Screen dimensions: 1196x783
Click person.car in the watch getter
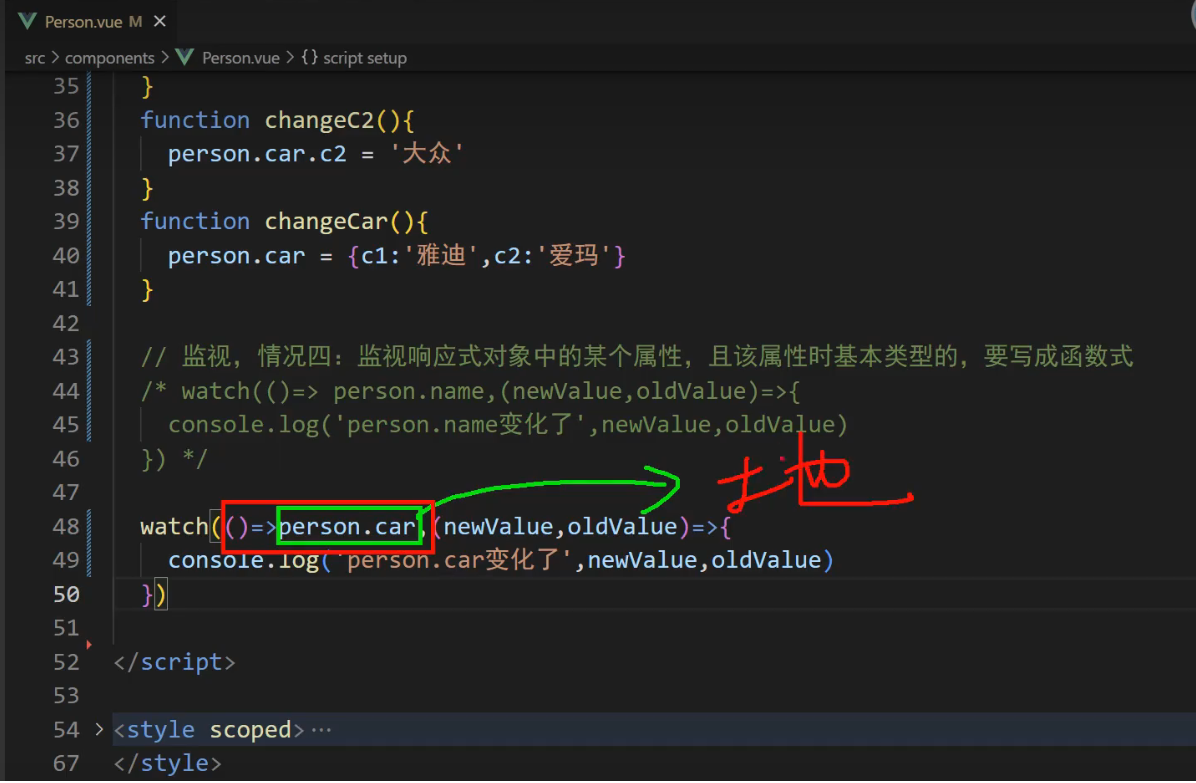[x=347, y=527]
